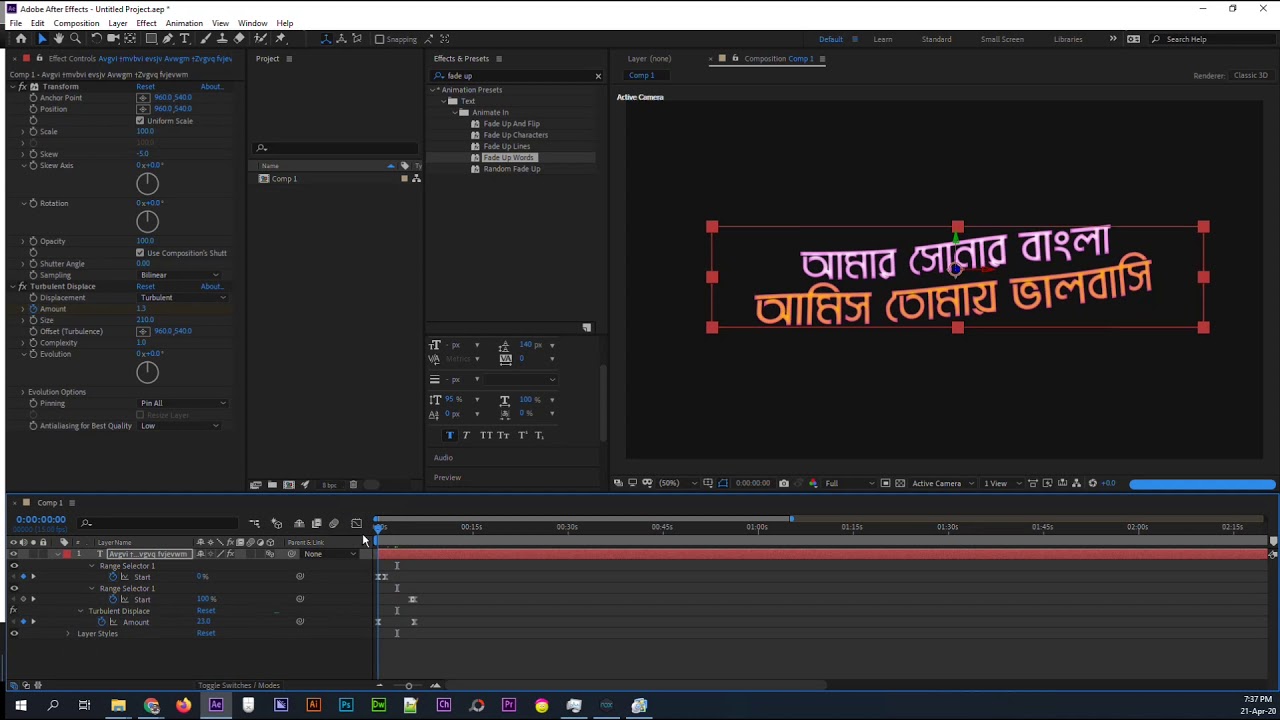
Task: Open the Effect menu
Action: (146, 23)
